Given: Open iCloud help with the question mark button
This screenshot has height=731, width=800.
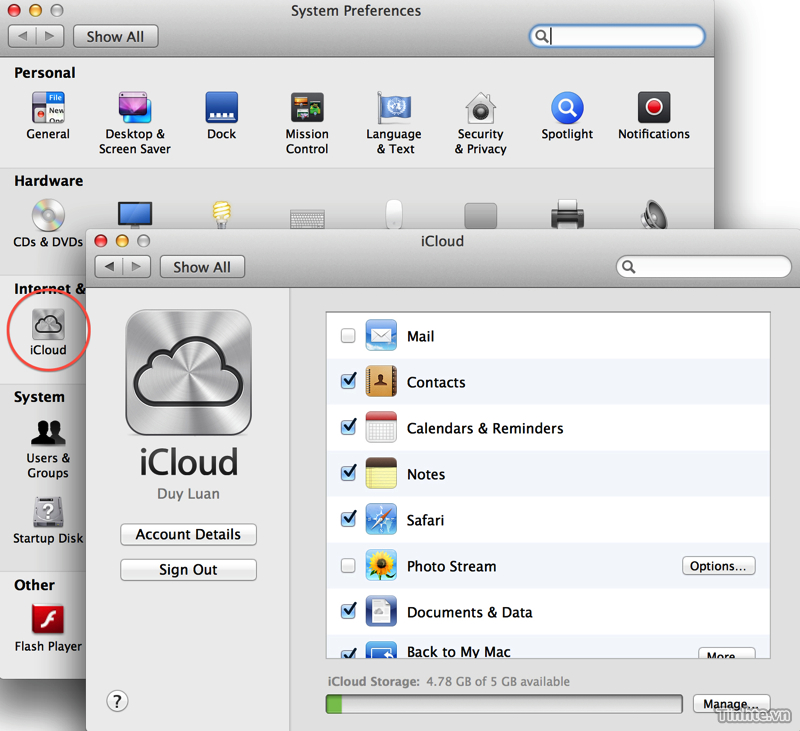Looking at the screenshot, I should pos(117,701).
